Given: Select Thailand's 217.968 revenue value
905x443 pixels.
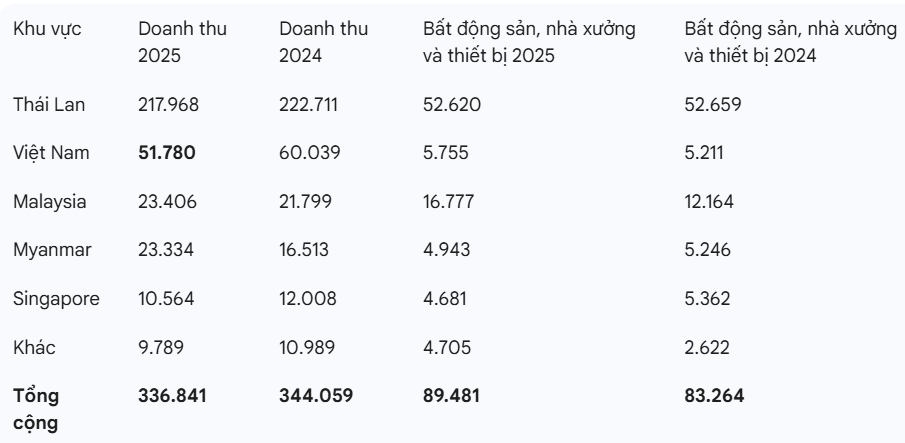Looking at the screenshot, I should [167, 105].
